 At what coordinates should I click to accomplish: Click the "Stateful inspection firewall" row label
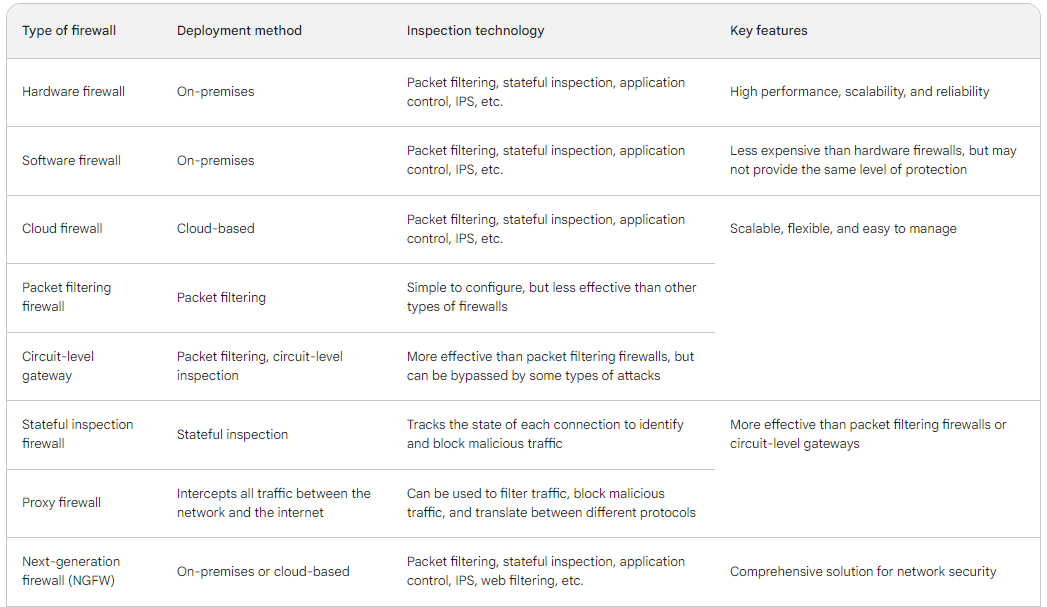[x=77, y=434]
